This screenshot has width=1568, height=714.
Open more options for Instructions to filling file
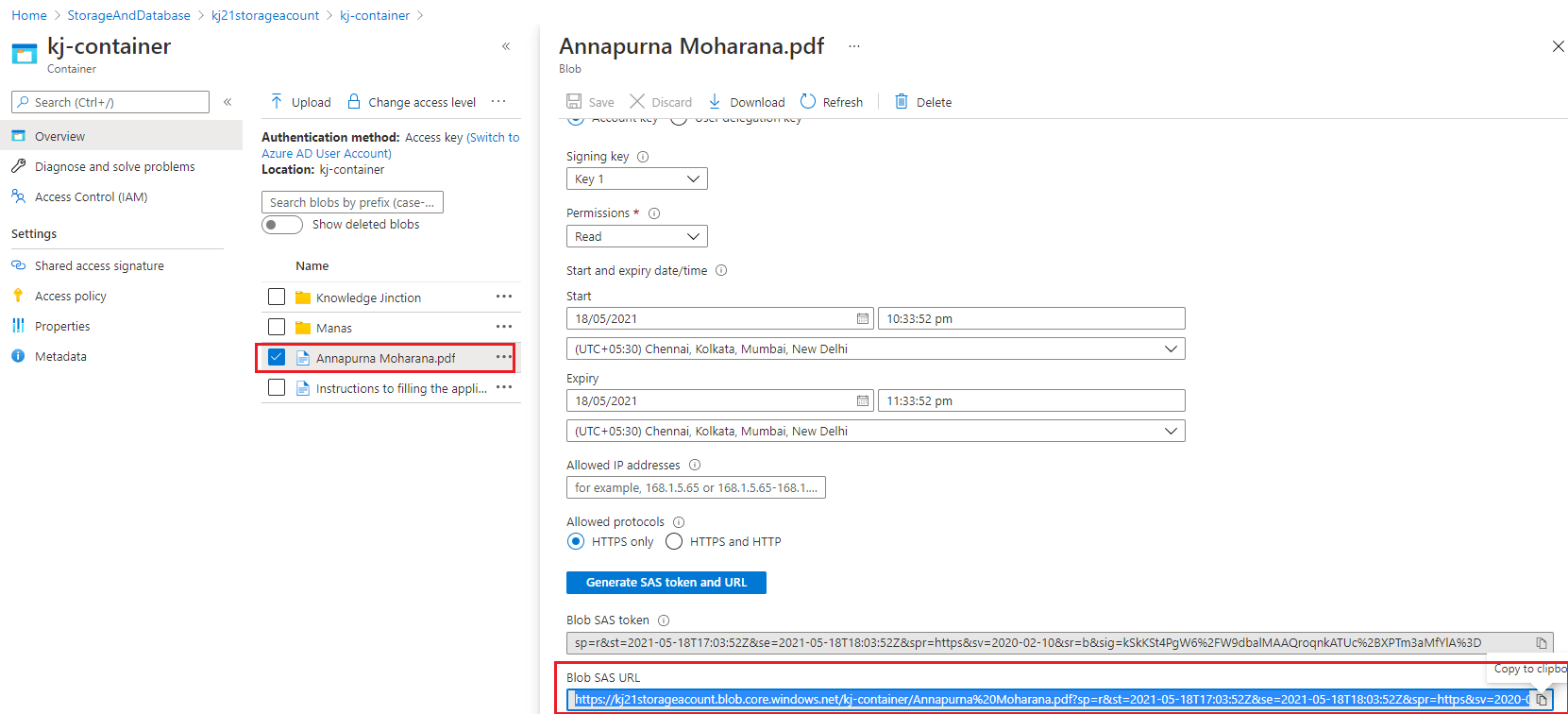tap(504, 387)
